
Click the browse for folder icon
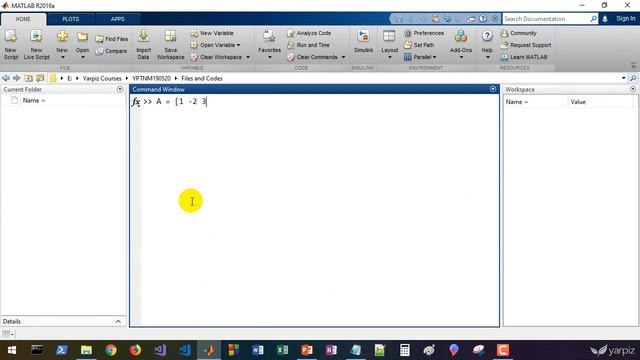pyautogui.click(x=40, y=78)
